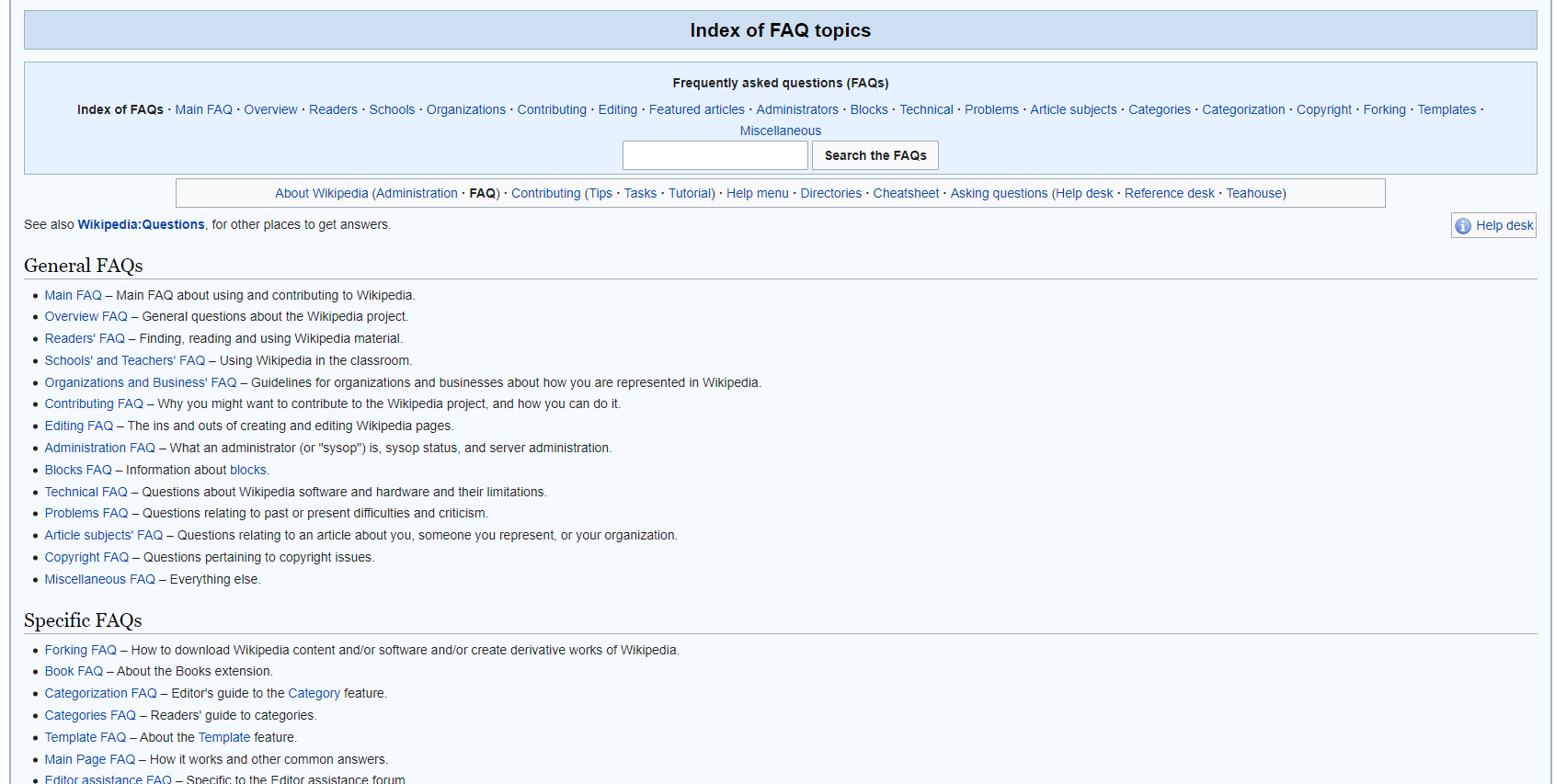Follow the Wikipedia:Questions link
This screenshot has height=784, width=1555.
[x=141, y=224]
